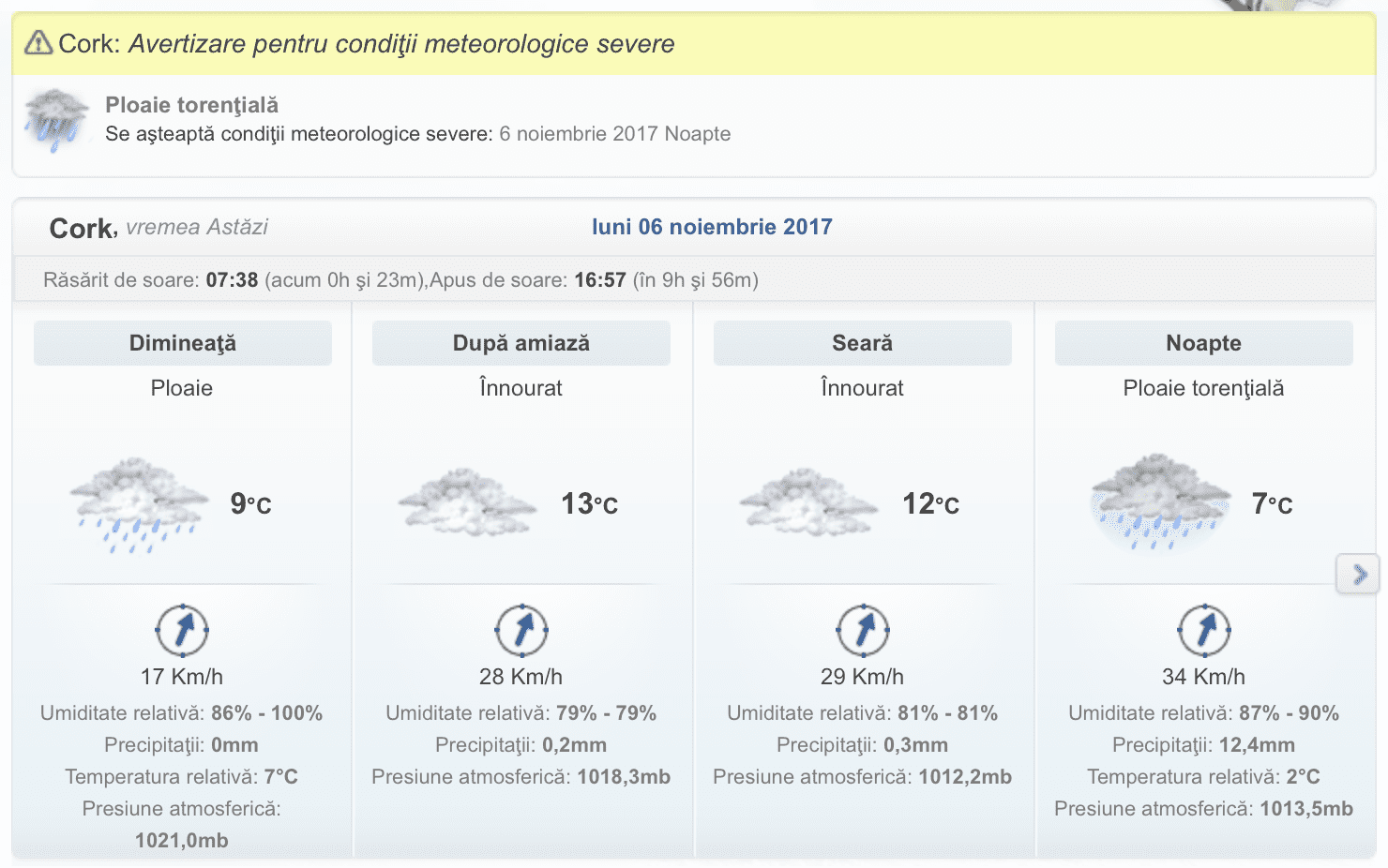Click the torrential rain alert cloud icon
The height and width of the screenshot is (868, 1388).
coord(57,120)
